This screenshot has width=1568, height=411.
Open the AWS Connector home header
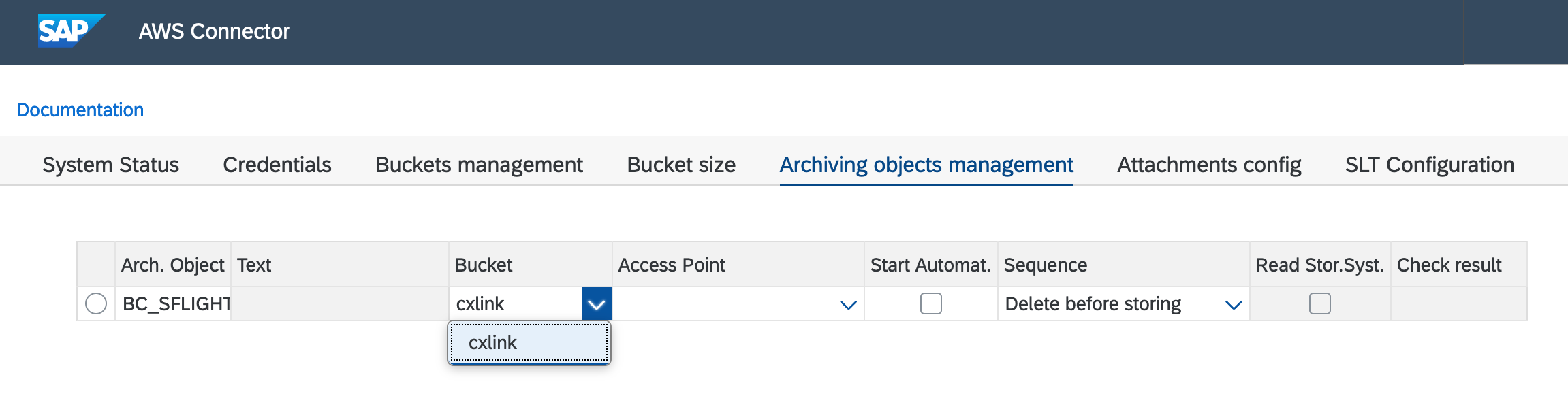(x=214, y=31)
